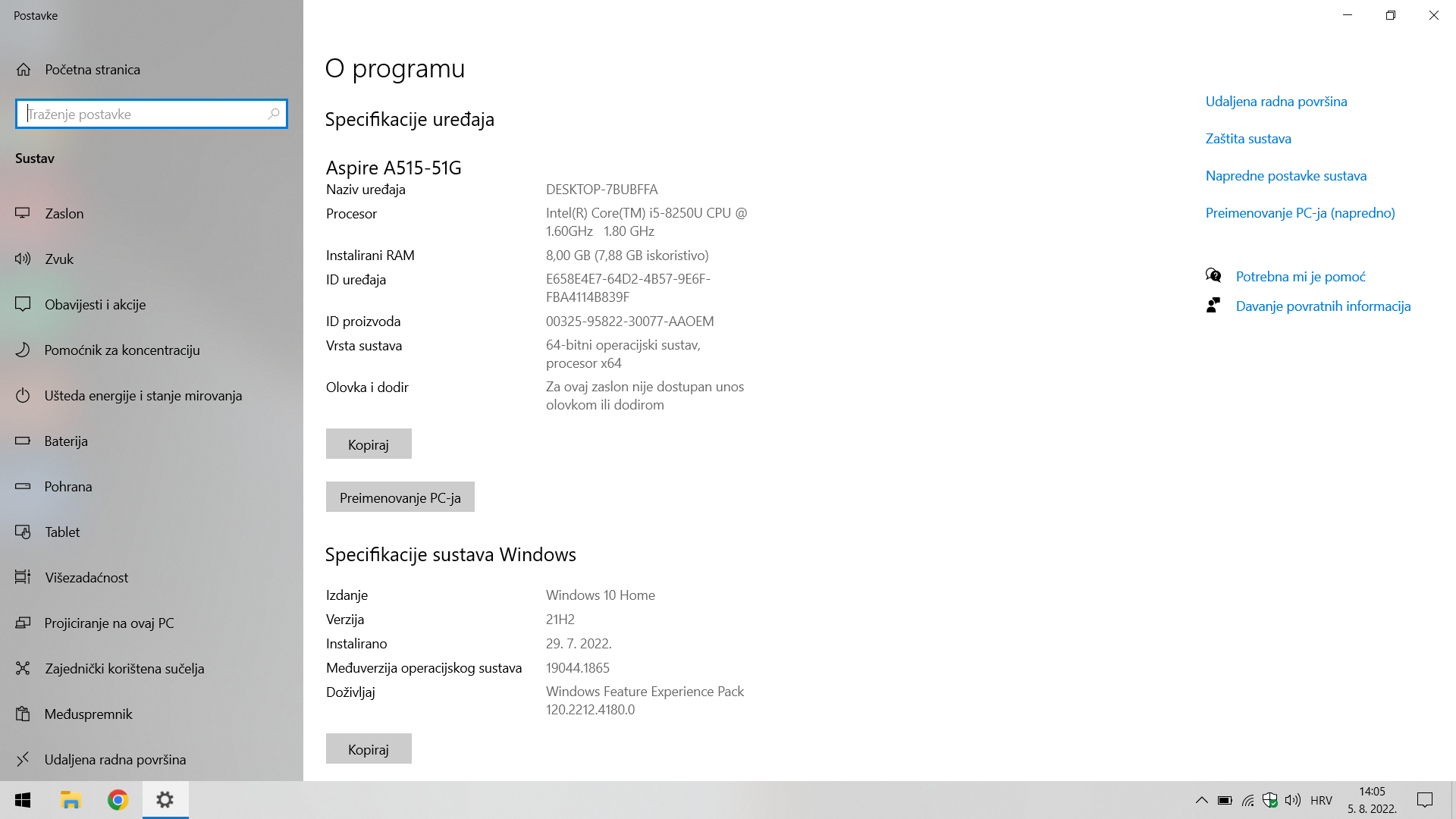Click the Potrebna mi je pomoć help icon
Image resolution: width=1456 pixels, height=819 pixels.
pyautogui.click(x=1213, y=275)
